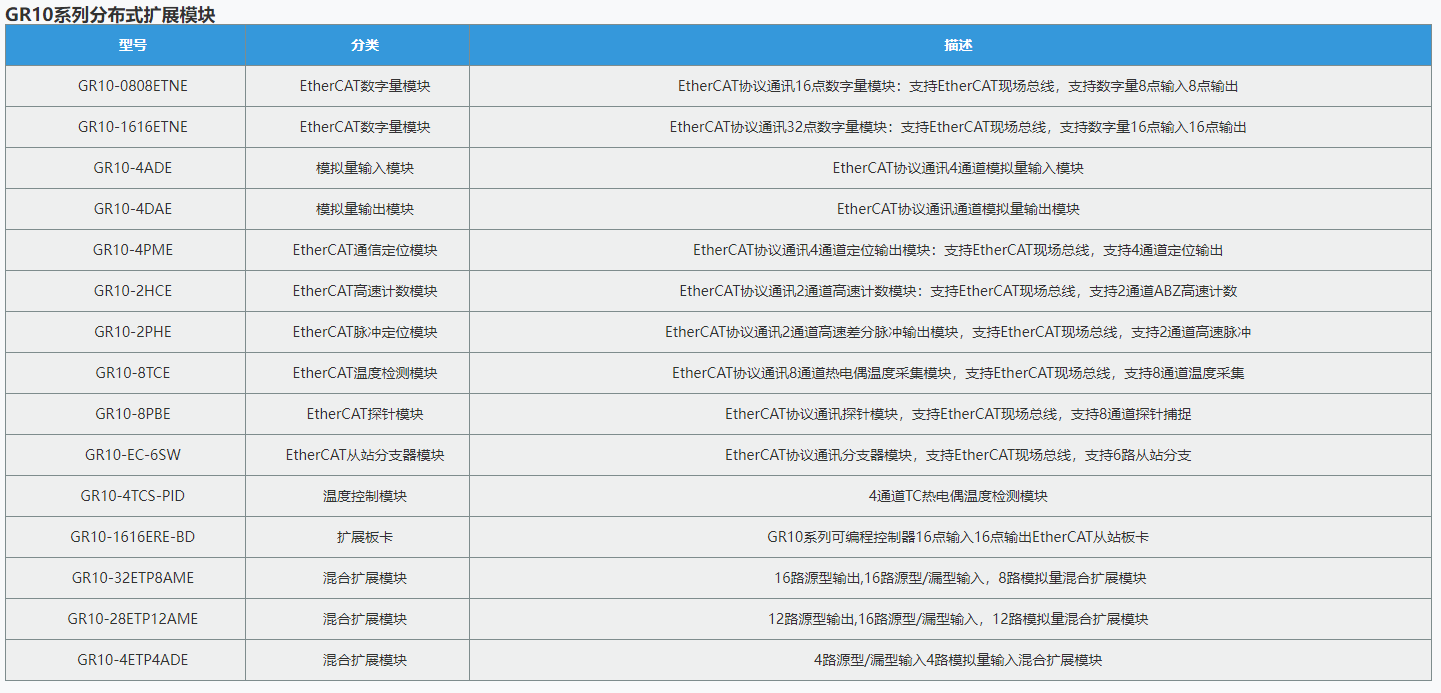Click the 型号 column header
The width and height of the screenshot is (1441, 693).
click(132, 46)
